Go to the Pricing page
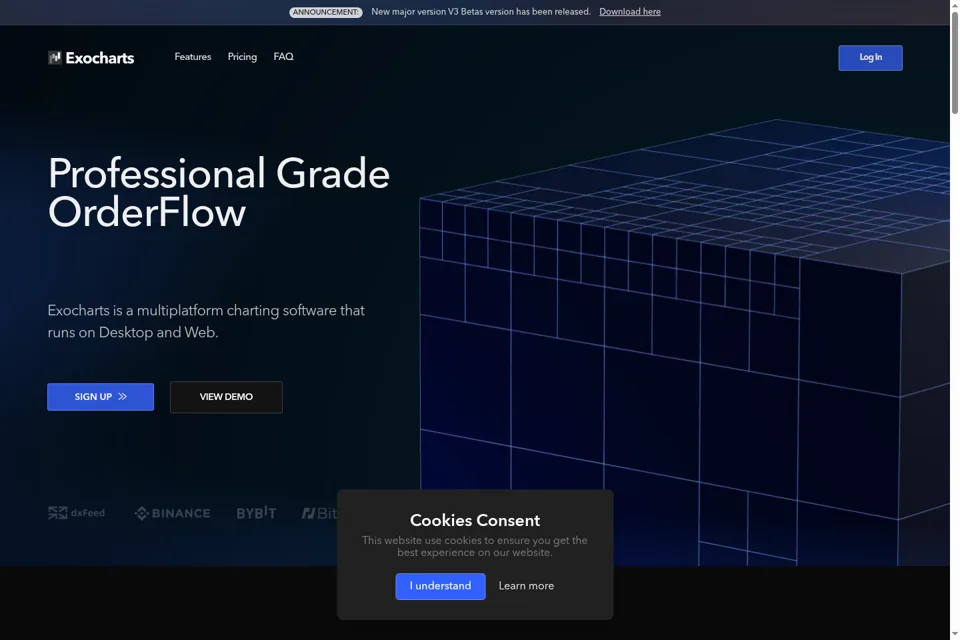The image size is (960, 640). click(x=242, y=57)
